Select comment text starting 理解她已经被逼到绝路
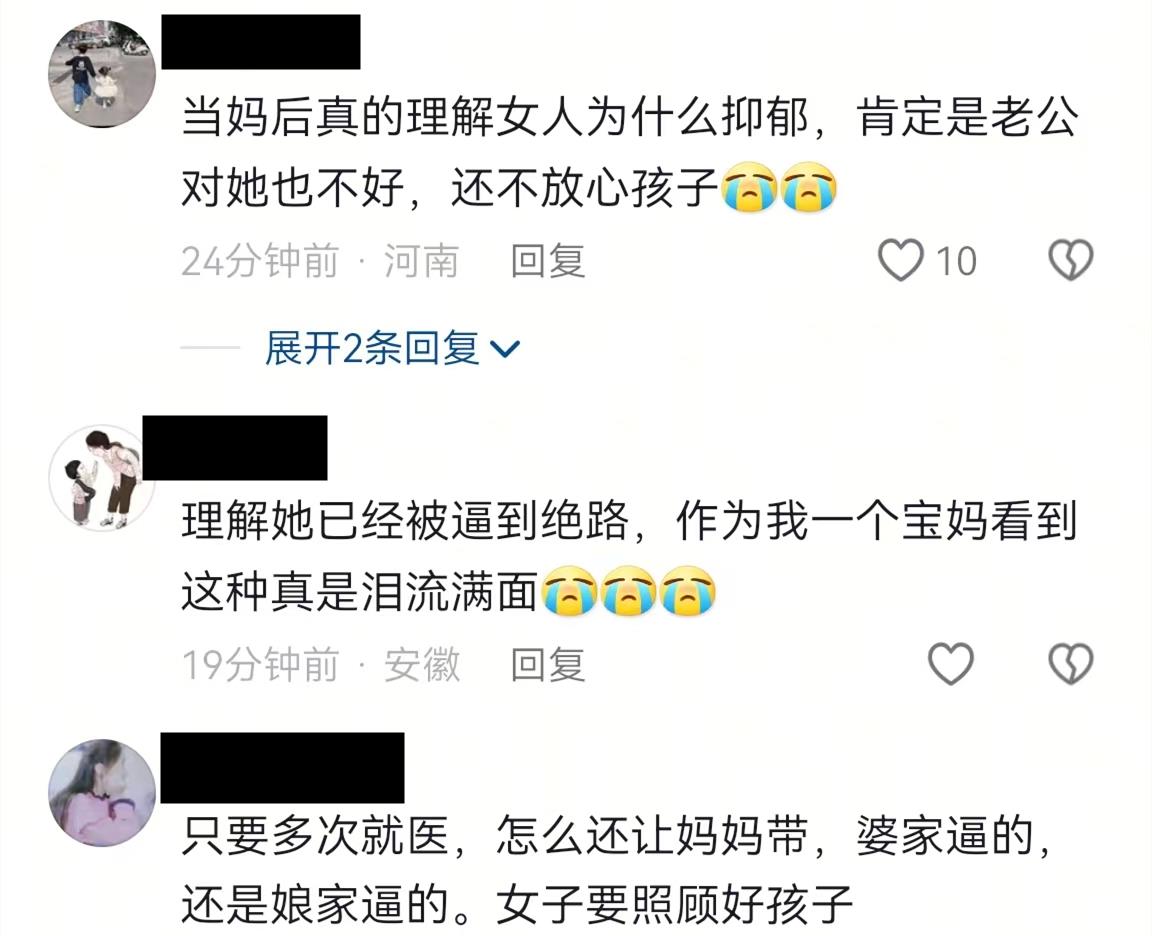This screenshot has width=1152, height=936. 630,556
